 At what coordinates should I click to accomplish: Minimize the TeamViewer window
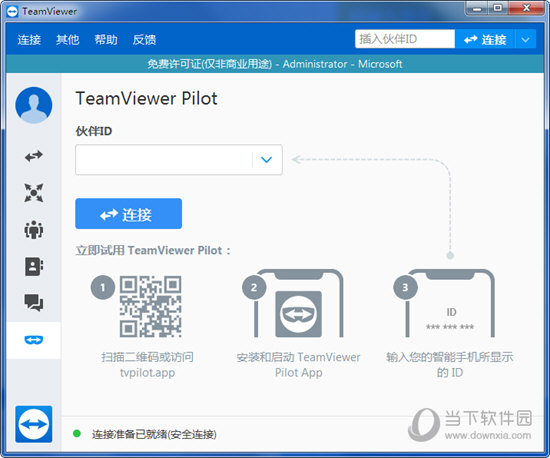coord(477,8)
